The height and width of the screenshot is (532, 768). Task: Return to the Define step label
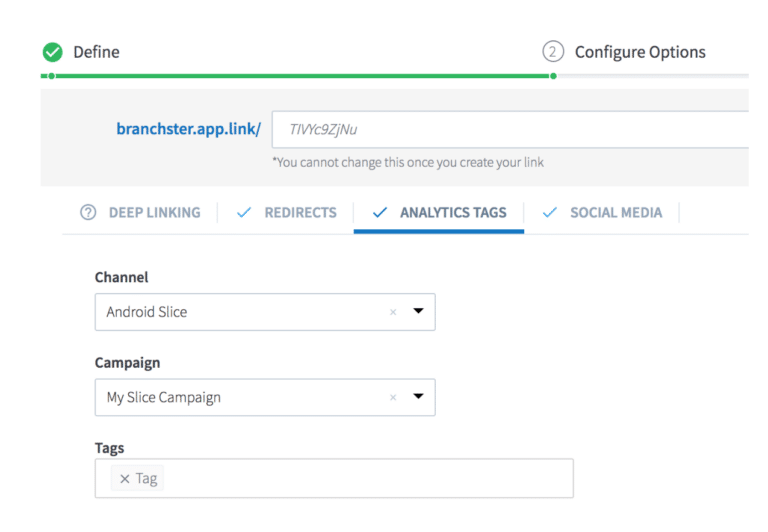tap(96, 52)
